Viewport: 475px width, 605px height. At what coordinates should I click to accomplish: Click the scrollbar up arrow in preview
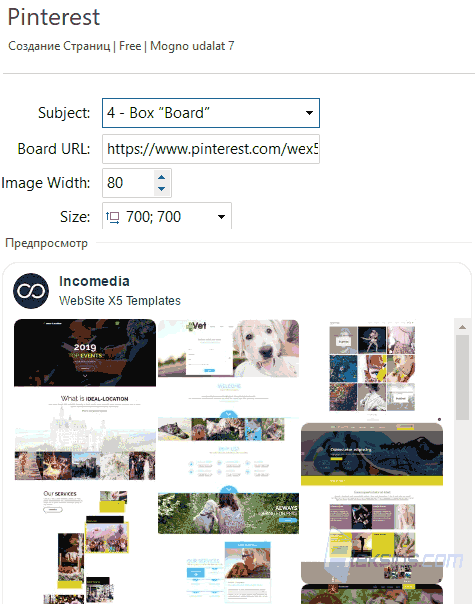click(463, 327)
